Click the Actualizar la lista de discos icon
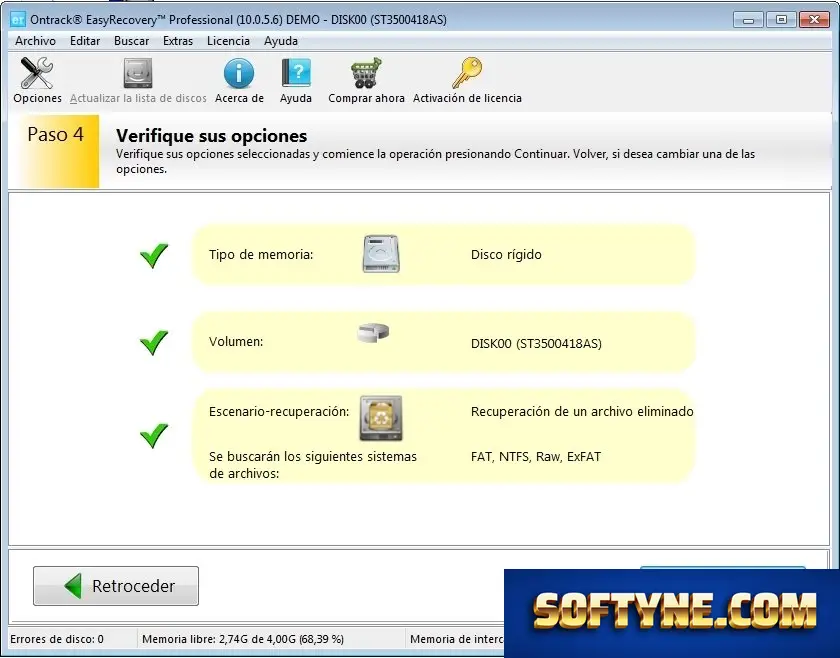This screenshot has height=658, width=840. tap(138, 73)
